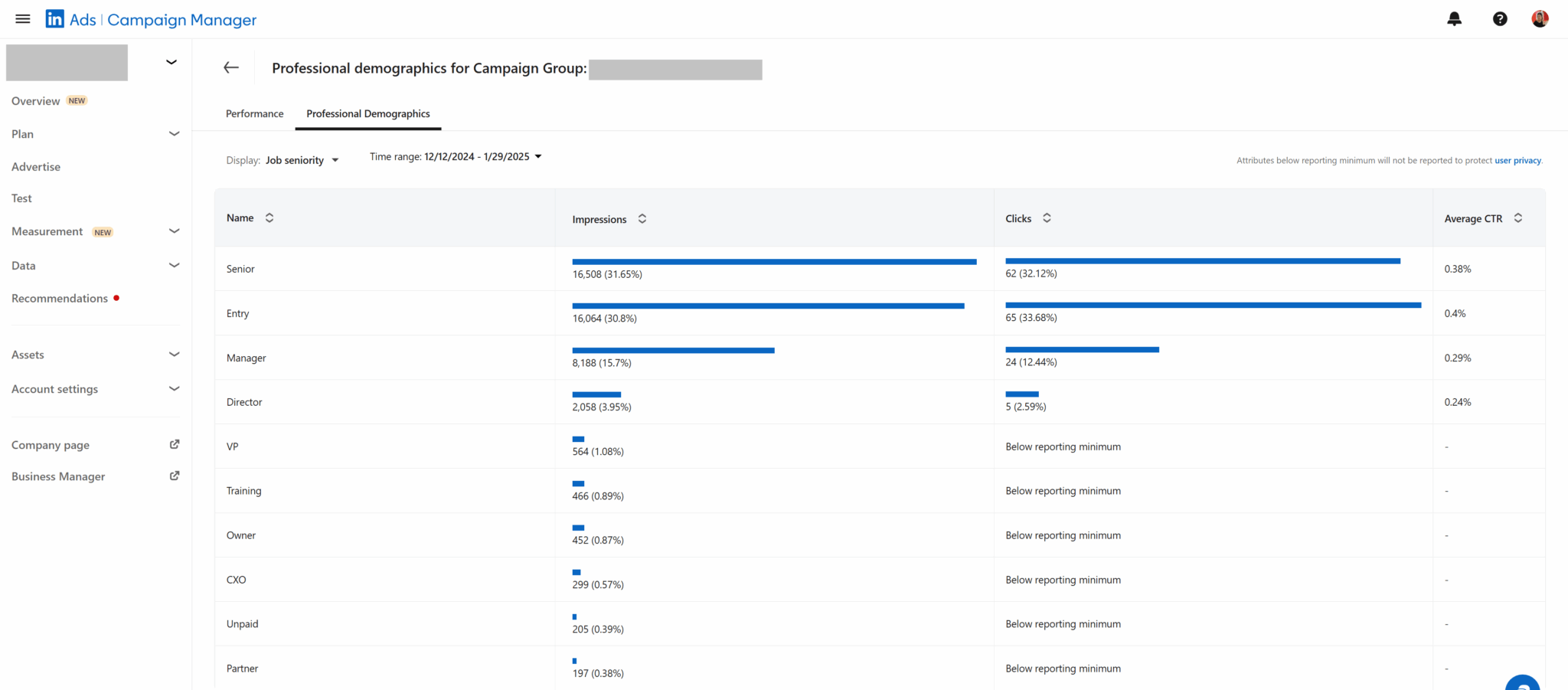Screen dimensions: 1568x690
Task: Click the Senior impressions bar
Action: tap(774, 262)
